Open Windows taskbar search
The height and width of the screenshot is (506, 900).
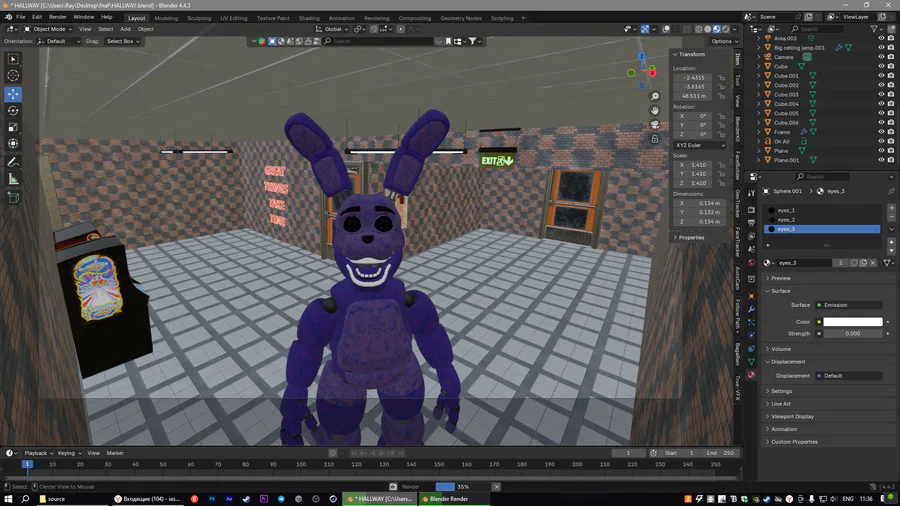click(x=25, y=499)
